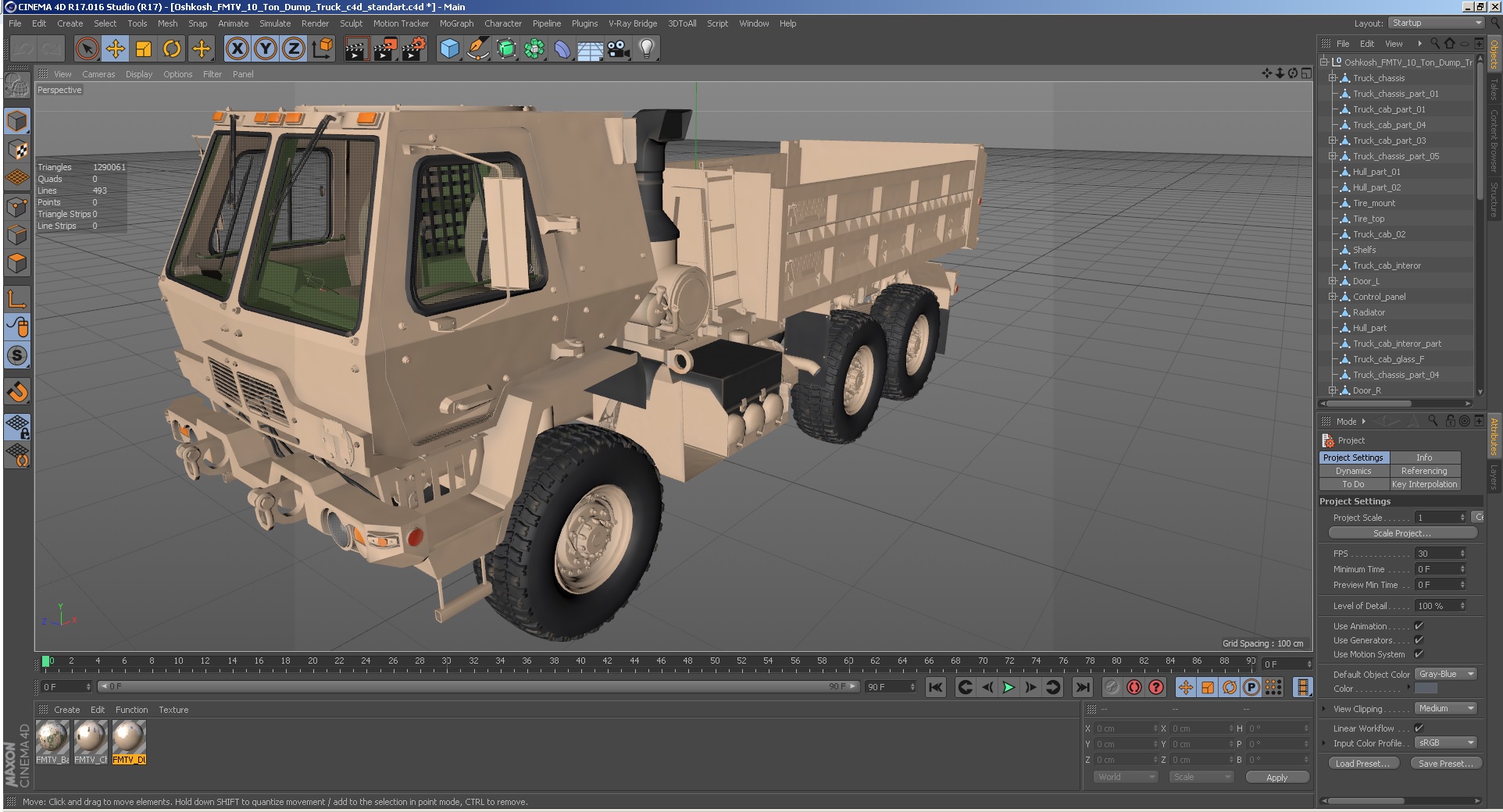The height and width of the screenshot is (812, 1503).
Task: Click Make Editable icon in left sidebar
Action: (17, 84)
